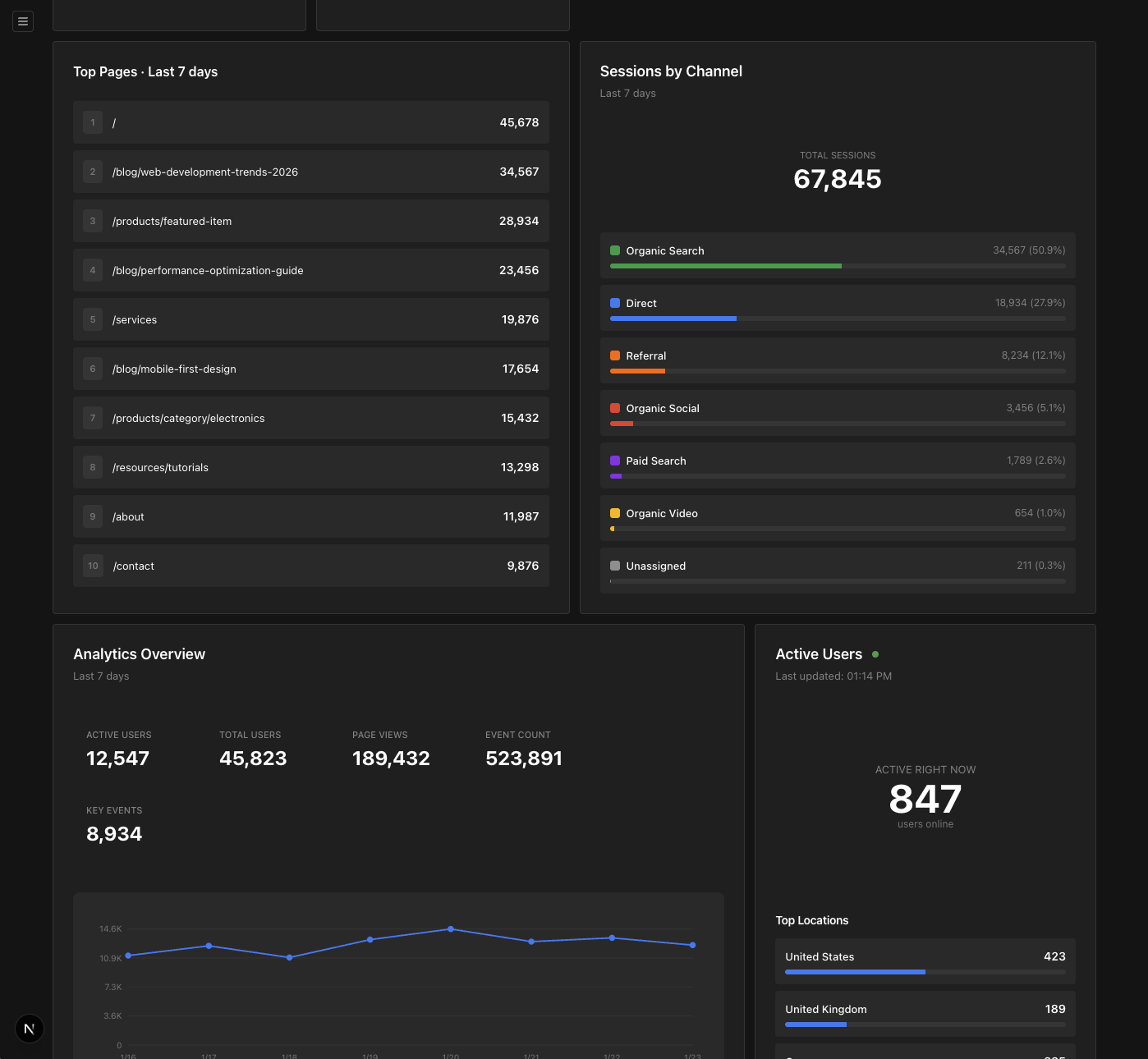The height and width of the screenshot is (1059, 1148).
Task: Click the yellow Organic Video color square
Action: point(615,513)
